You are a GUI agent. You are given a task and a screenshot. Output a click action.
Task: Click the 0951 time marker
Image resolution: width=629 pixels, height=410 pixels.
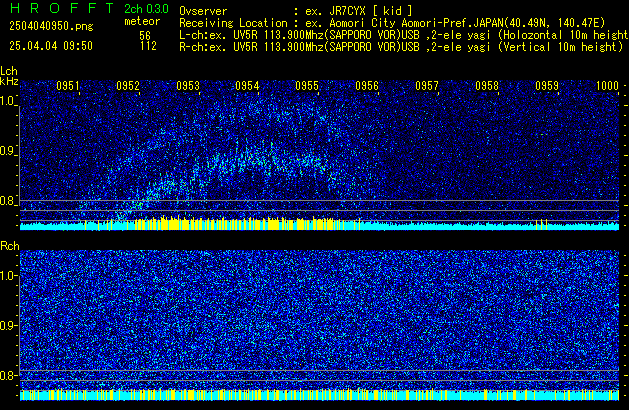pyautogui.click(x=68, y=86)
